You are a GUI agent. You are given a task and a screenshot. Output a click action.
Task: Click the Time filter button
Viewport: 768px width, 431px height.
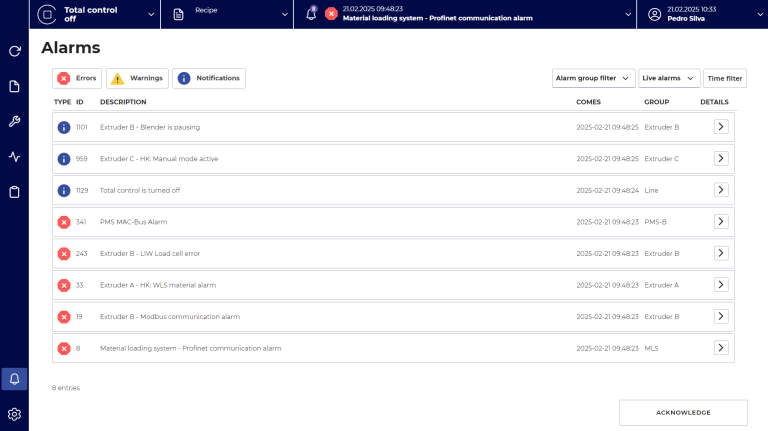(x=725, y=78)
